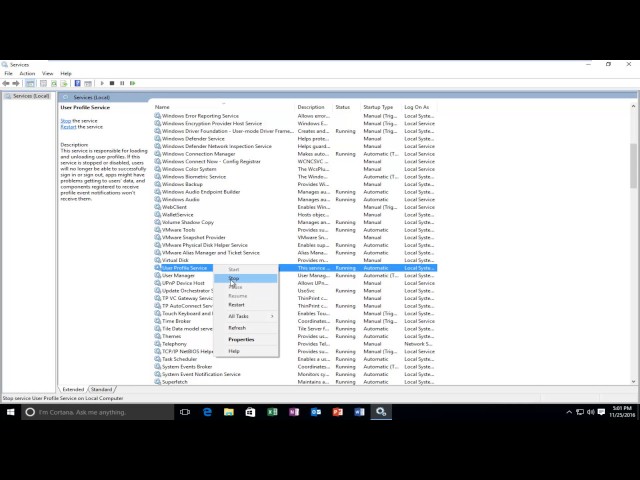Select the User Manager service row
Viewport: 640px width, 480px height.
[x=296, y=276]
